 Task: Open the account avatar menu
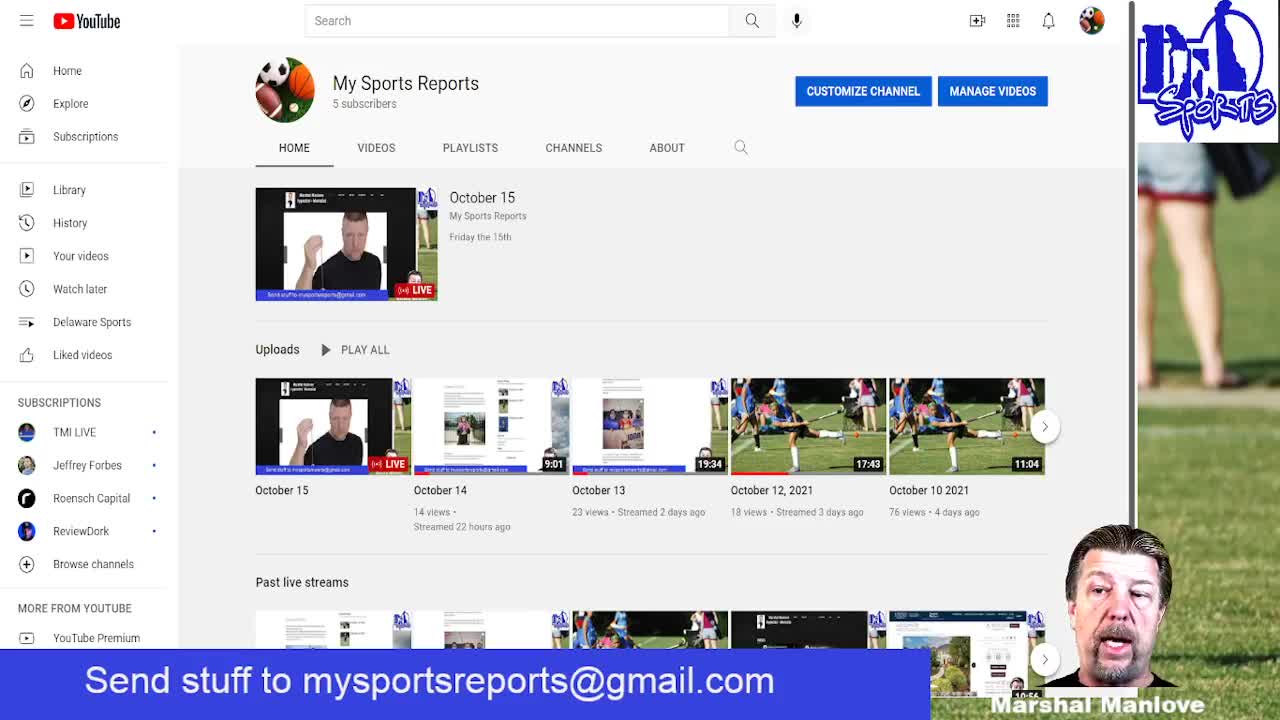(x=1092, y=21)
